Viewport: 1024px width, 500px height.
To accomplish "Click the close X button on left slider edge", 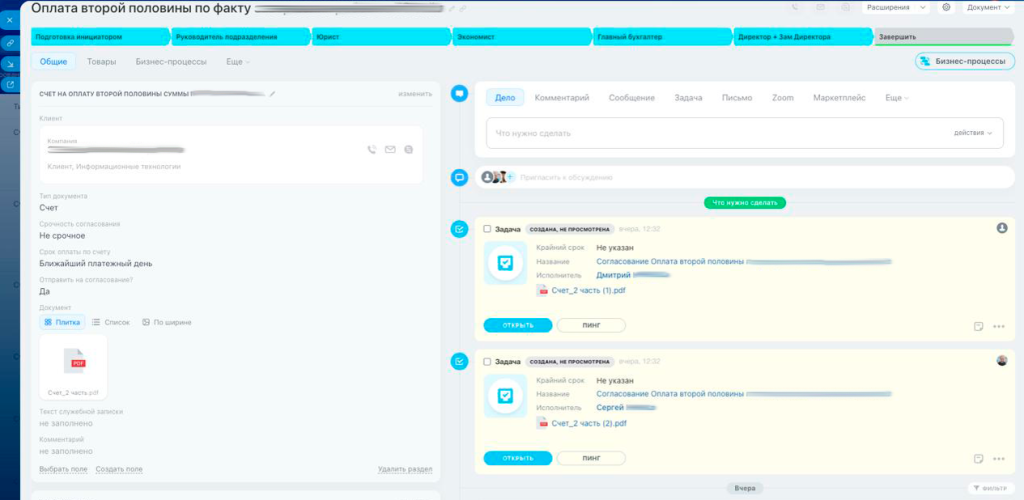I will pos(9,20).
